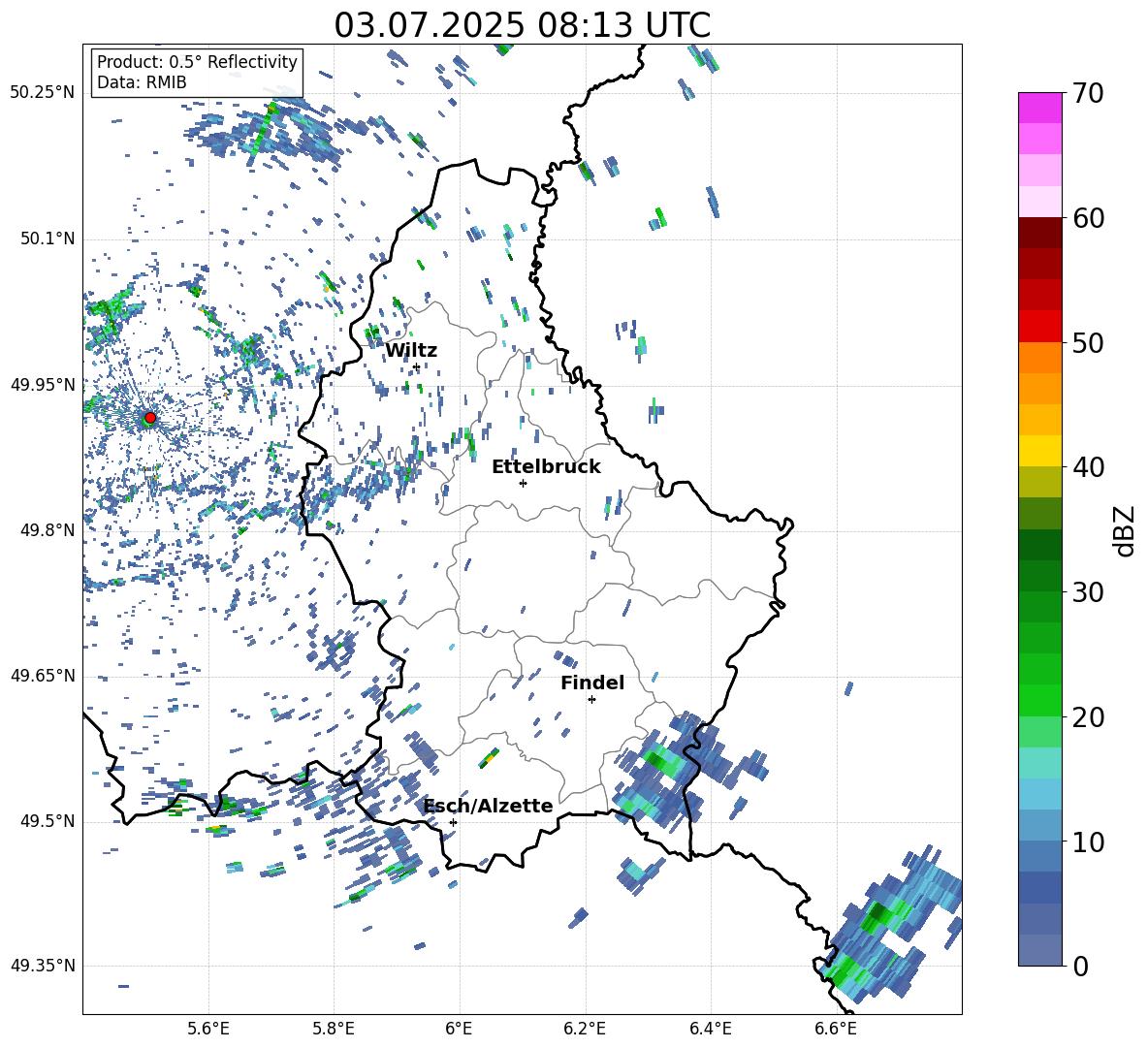Click the 6.2°E longitude label

(585, 1030)
